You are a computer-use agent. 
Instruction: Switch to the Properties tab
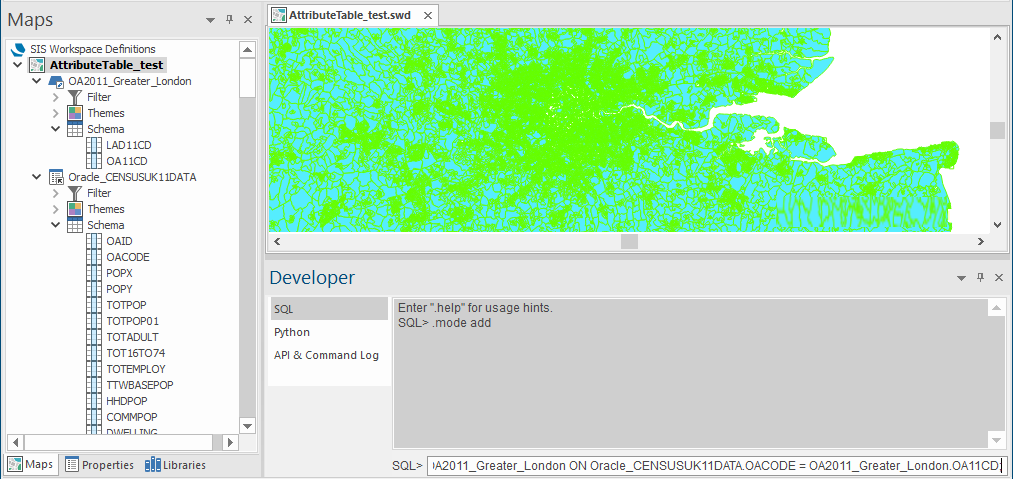(x=99, y=465)
